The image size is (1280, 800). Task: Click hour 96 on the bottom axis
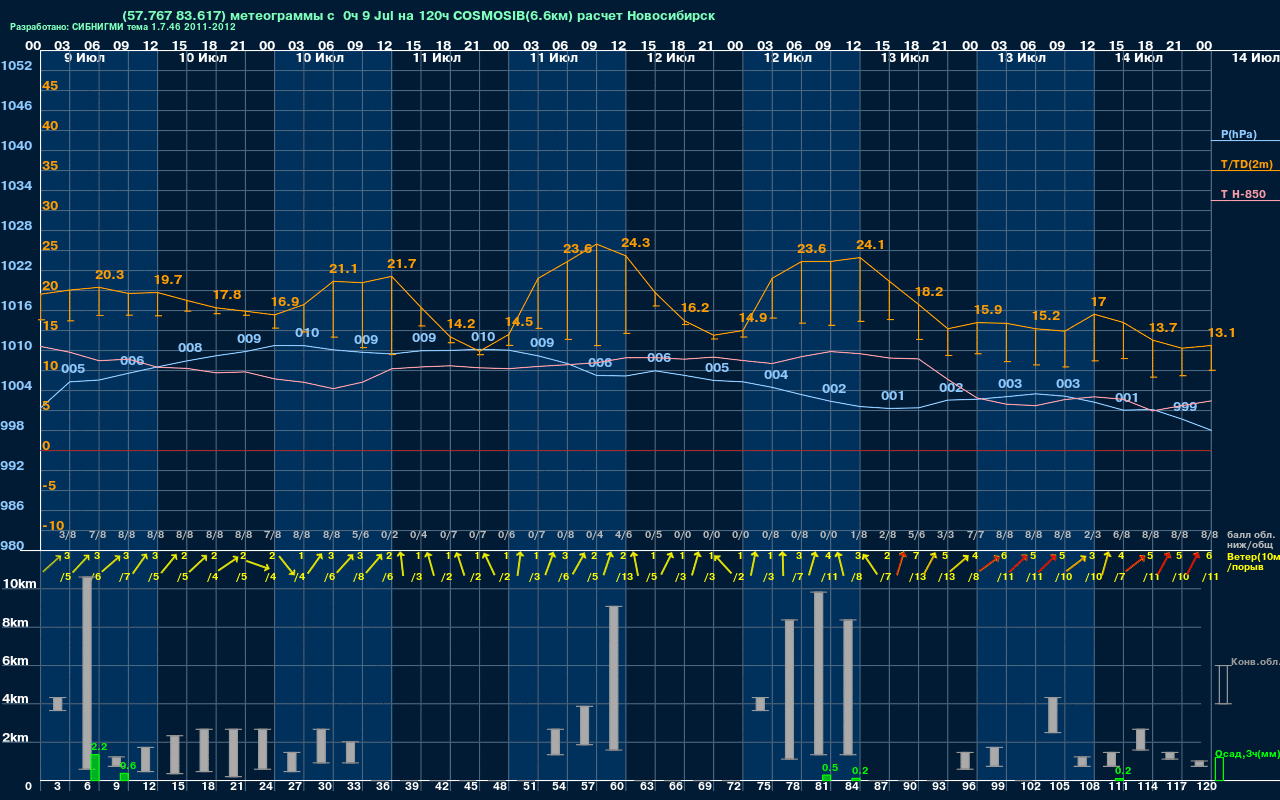pyautogui.click(x=968, y=787)
